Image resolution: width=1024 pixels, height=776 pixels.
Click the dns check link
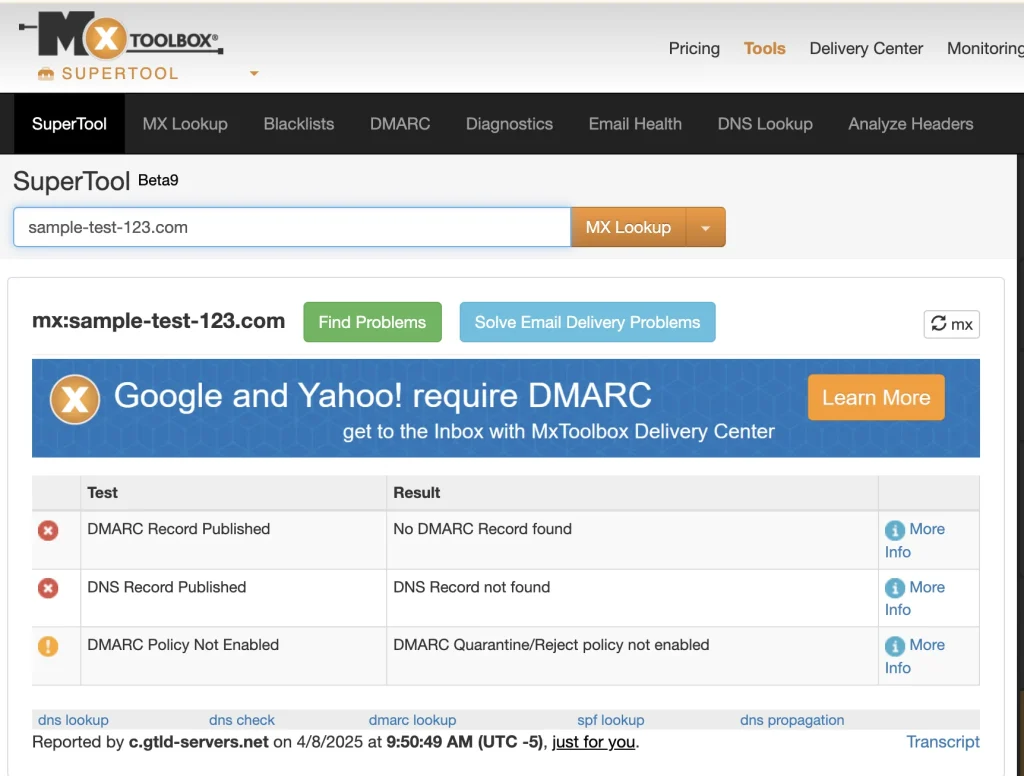(x=242, y=720)
